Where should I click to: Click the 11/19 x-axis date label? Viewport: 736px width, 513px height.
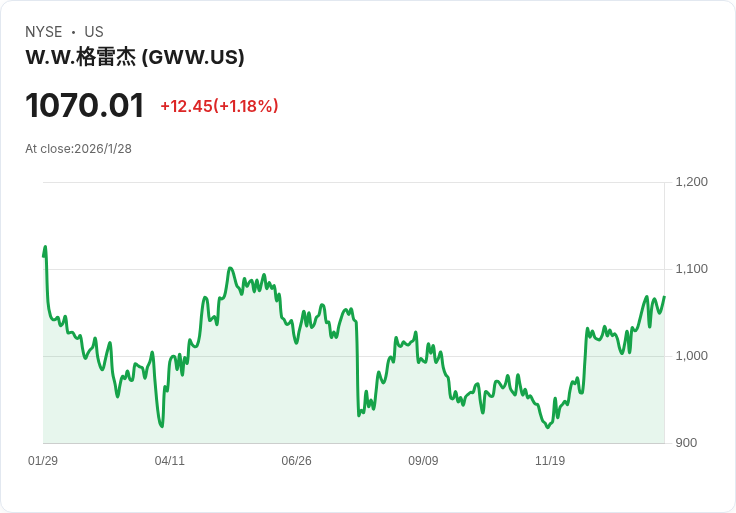[550, 460]
